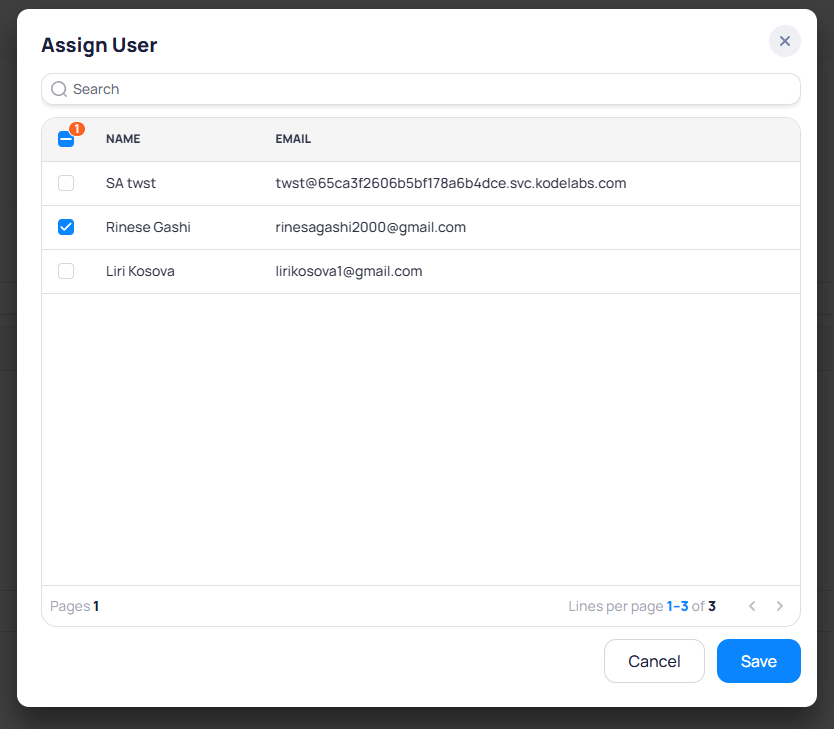Toggle the select-all header checkbox
The image size is (834, 729).
tap(66, 140)
